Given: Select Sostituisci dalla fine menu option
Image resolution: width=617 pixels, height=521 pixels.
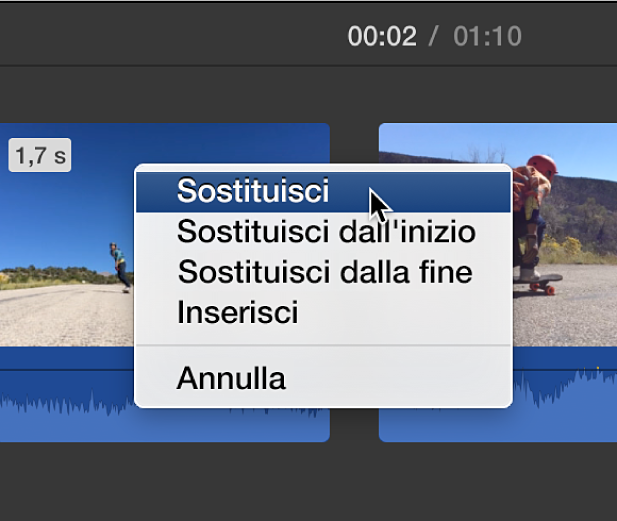Looking at the screenshot, I should tap(323, 272).
